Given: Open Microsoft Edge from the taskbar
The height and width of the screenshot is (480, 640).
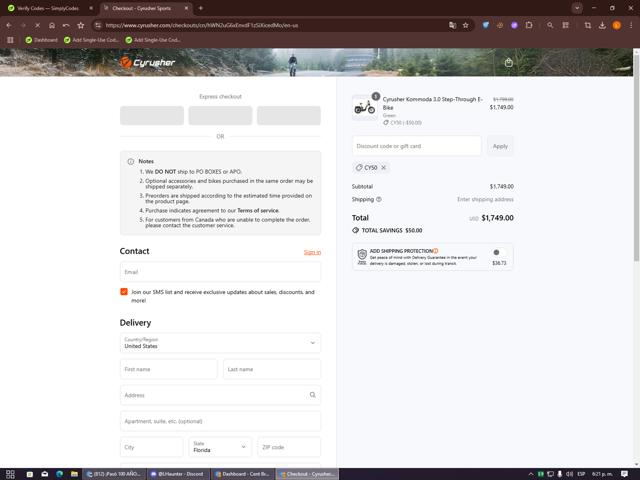Looking at the screenshot, I should click(60, 474).
